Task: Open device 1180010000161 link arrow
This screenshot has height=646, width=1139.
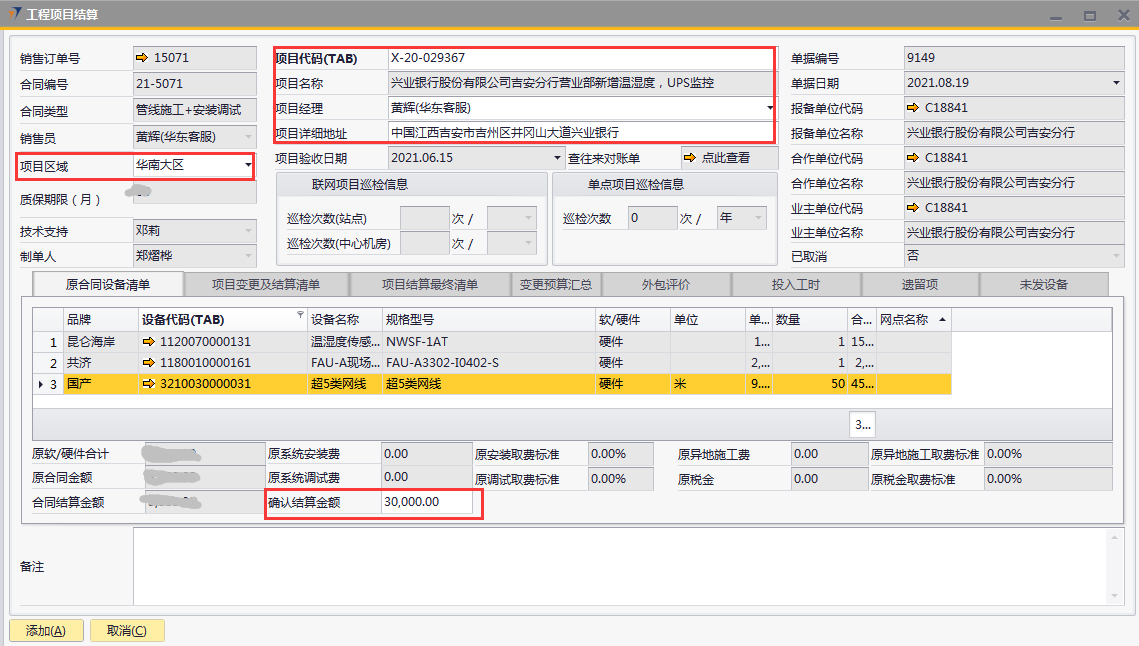Action: (149, 363)
